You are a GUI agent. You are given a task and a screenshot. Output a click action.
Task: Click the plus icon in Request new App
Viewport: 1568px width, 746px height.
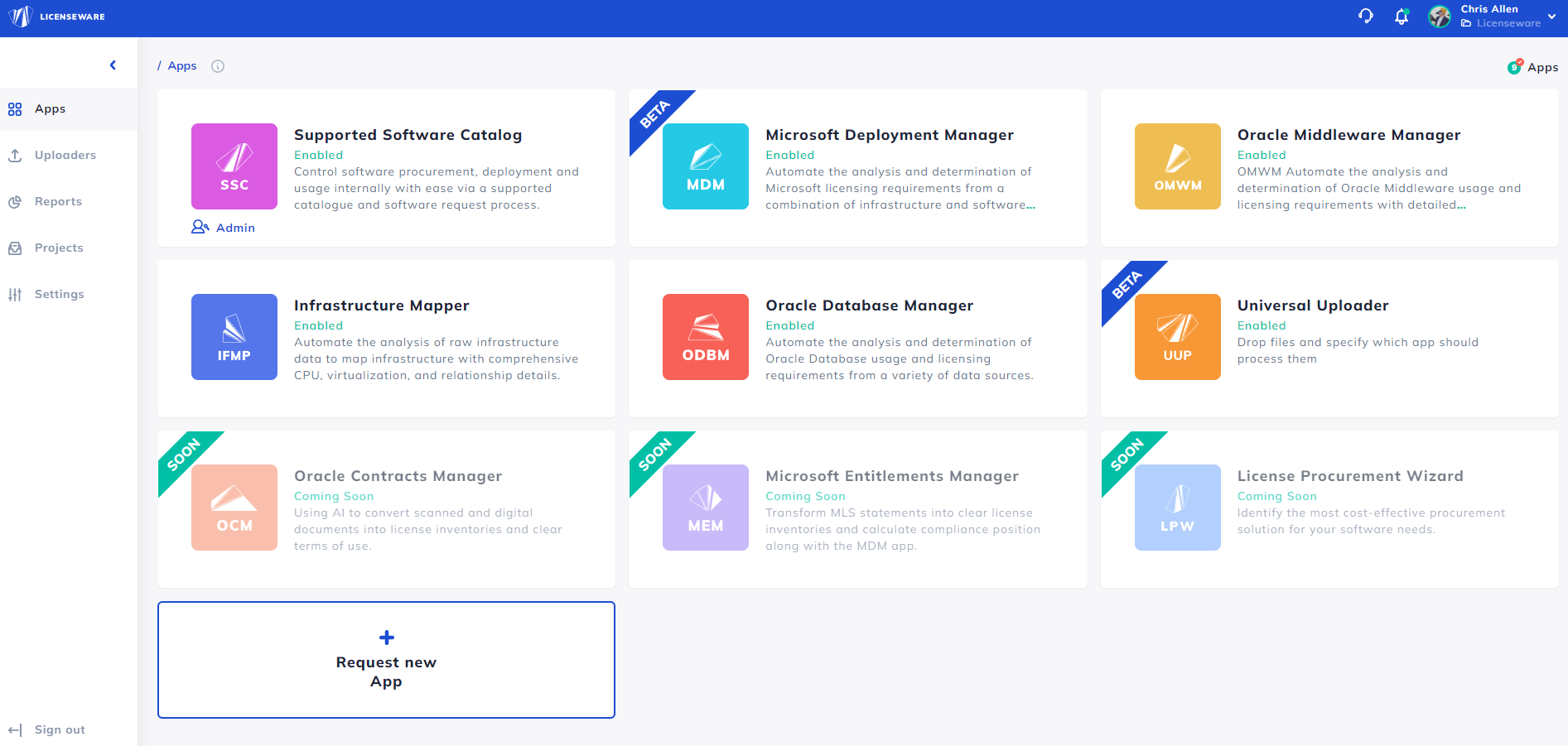386,638
